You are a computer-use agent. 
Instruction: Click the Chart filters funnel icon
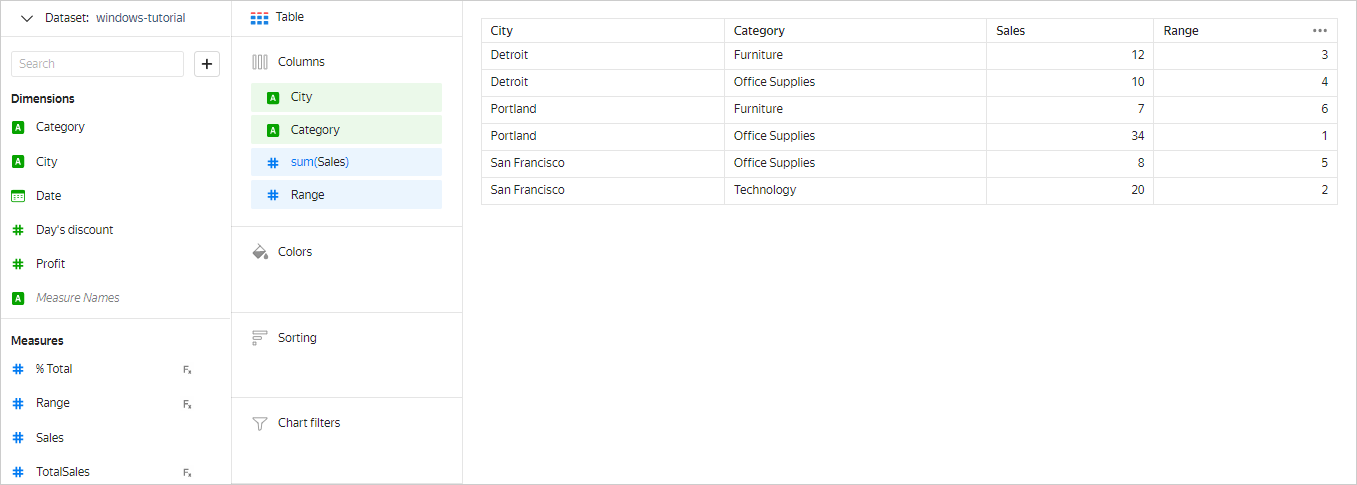click(260, 423)
